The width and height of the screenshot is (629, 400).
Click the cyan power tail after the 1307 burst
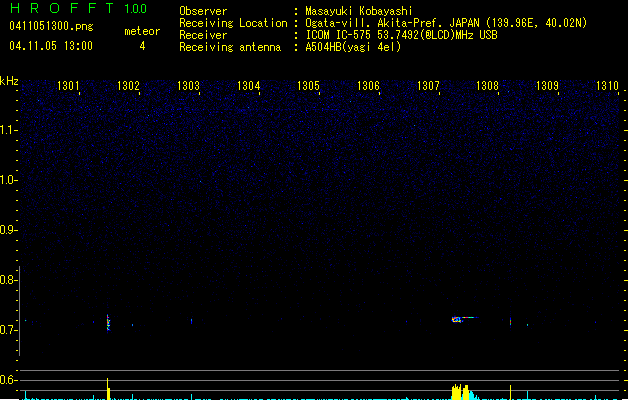[x=474, y=395]
